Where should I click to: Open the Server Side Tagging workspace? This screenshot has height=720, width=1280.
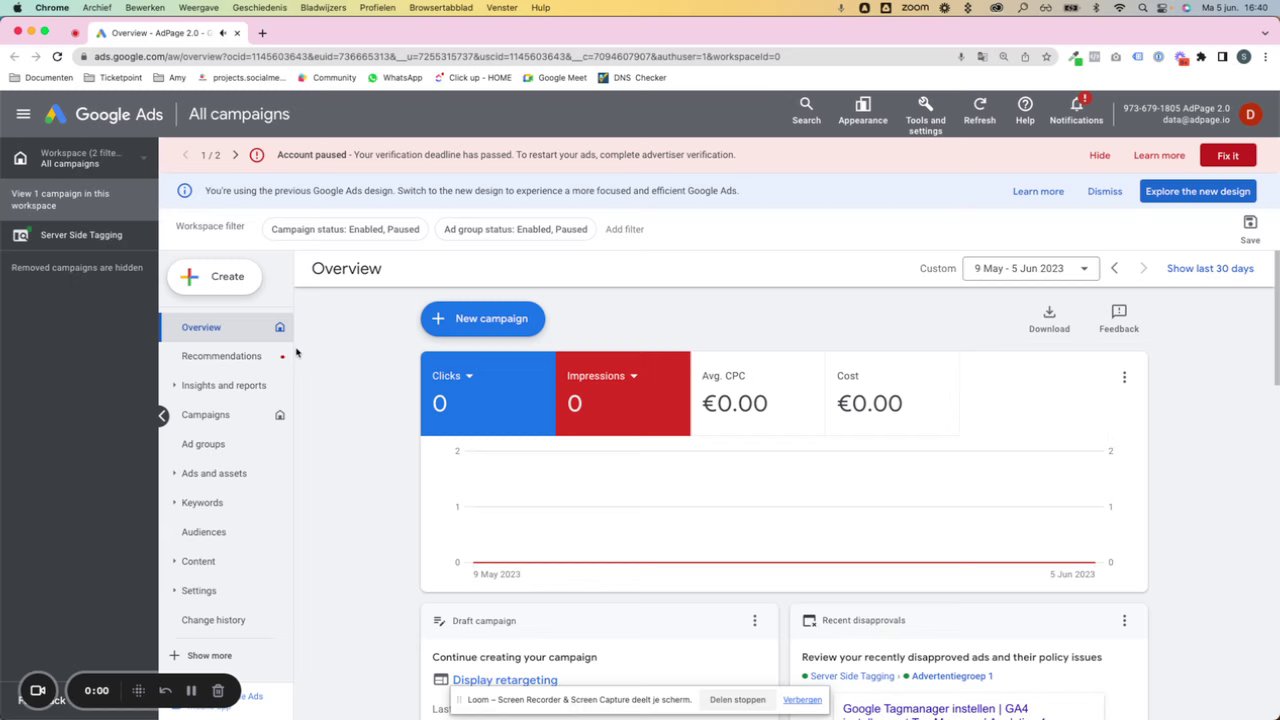81,235
